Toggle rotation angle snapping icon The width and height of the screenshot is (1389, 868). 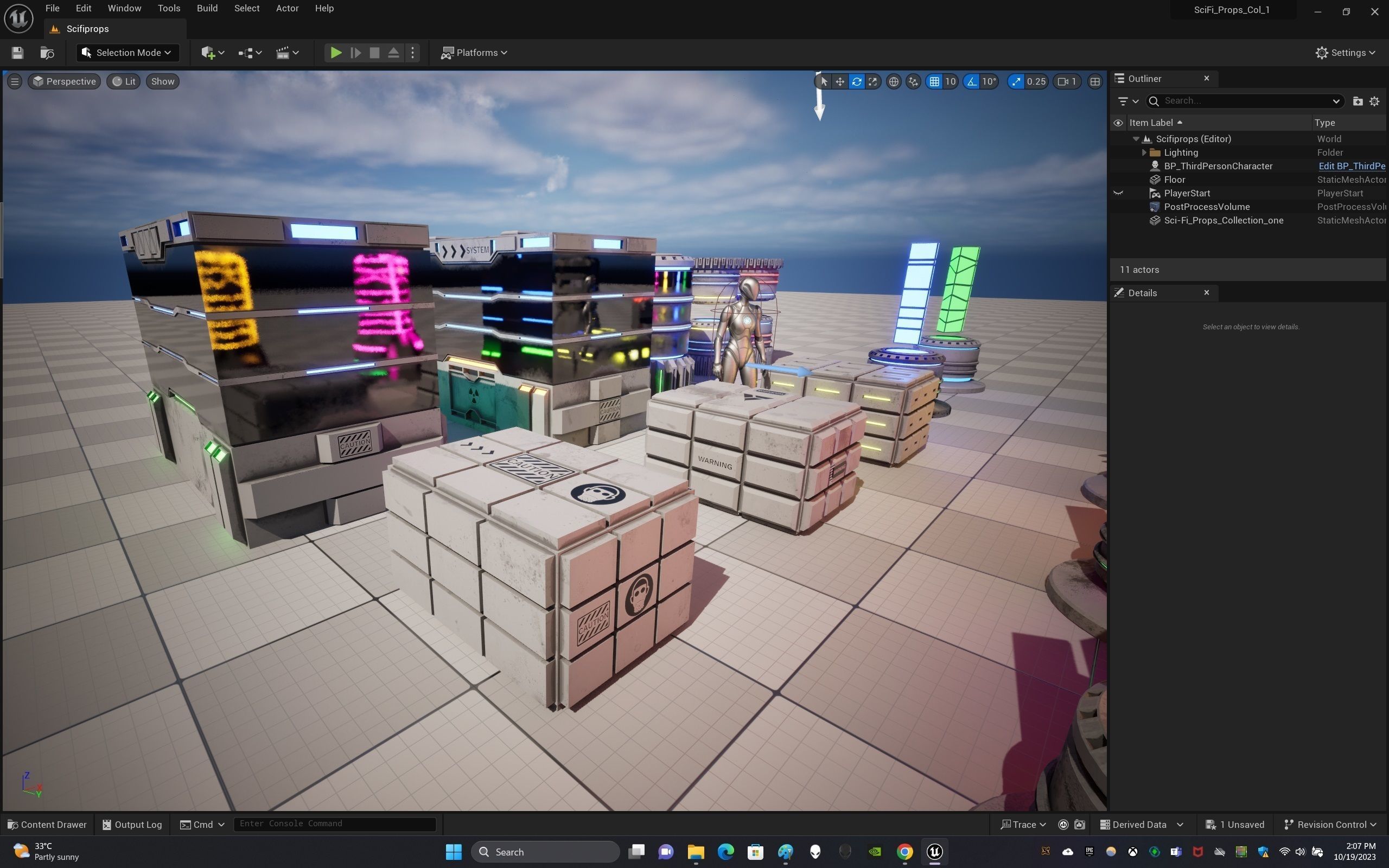click(972, 81)
